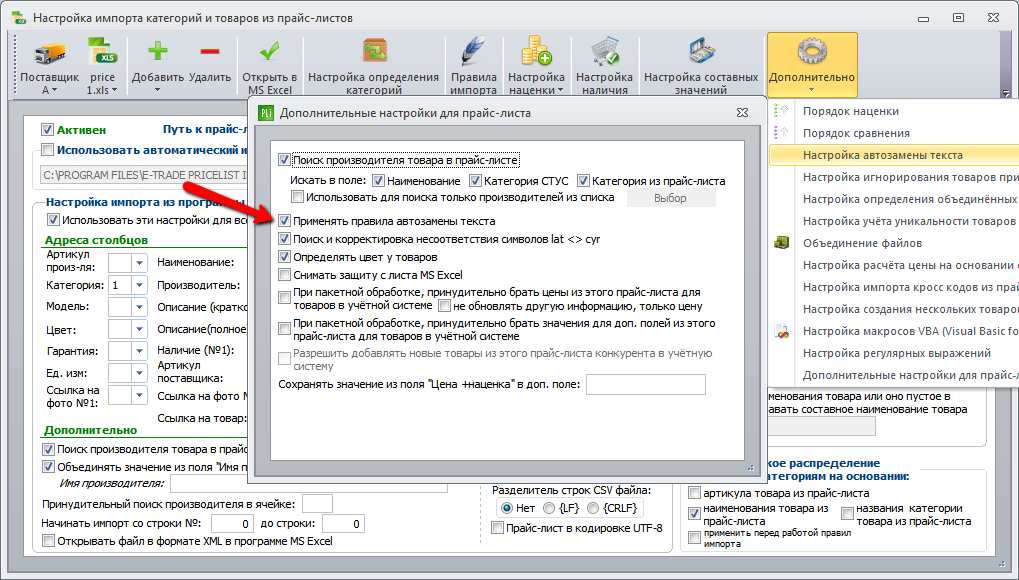1019x580 pixels.
Task: Select the {CRLF} row separator radio
Action: [x=593, y=508]
